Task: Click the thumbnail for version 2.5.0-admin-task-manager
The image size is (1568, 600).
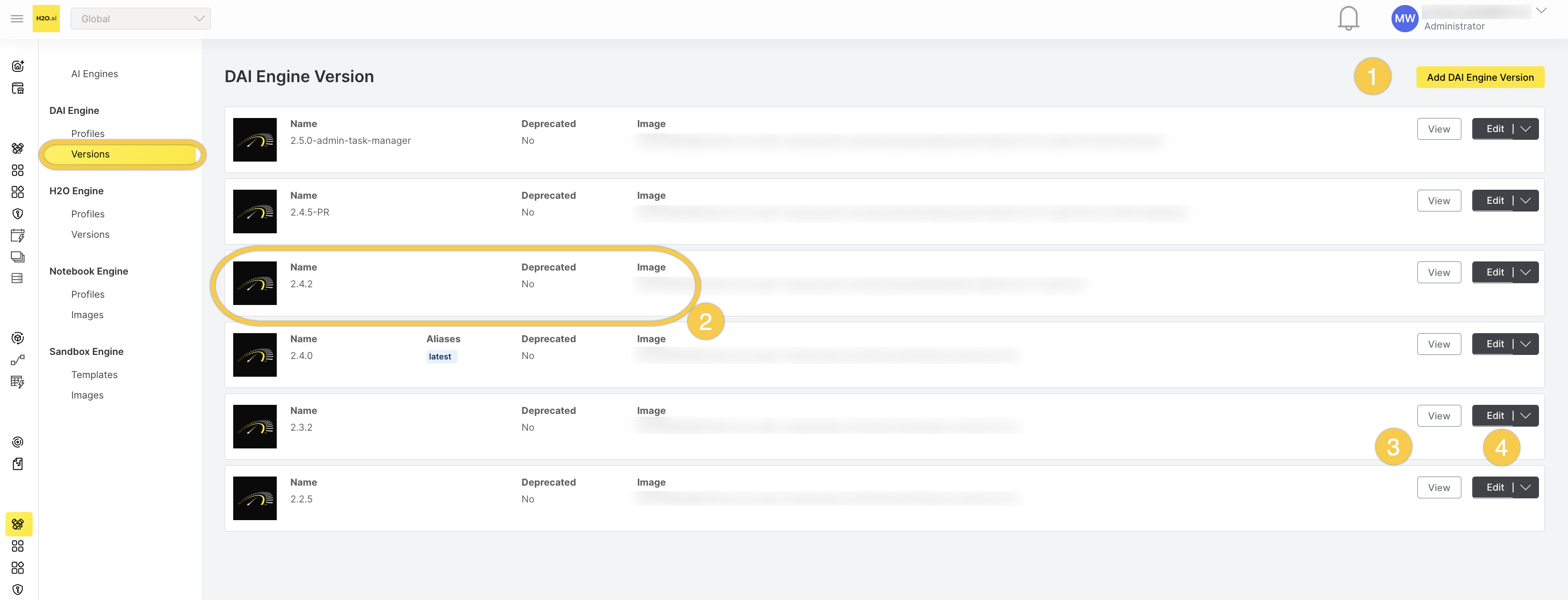Action: [255, 140]
